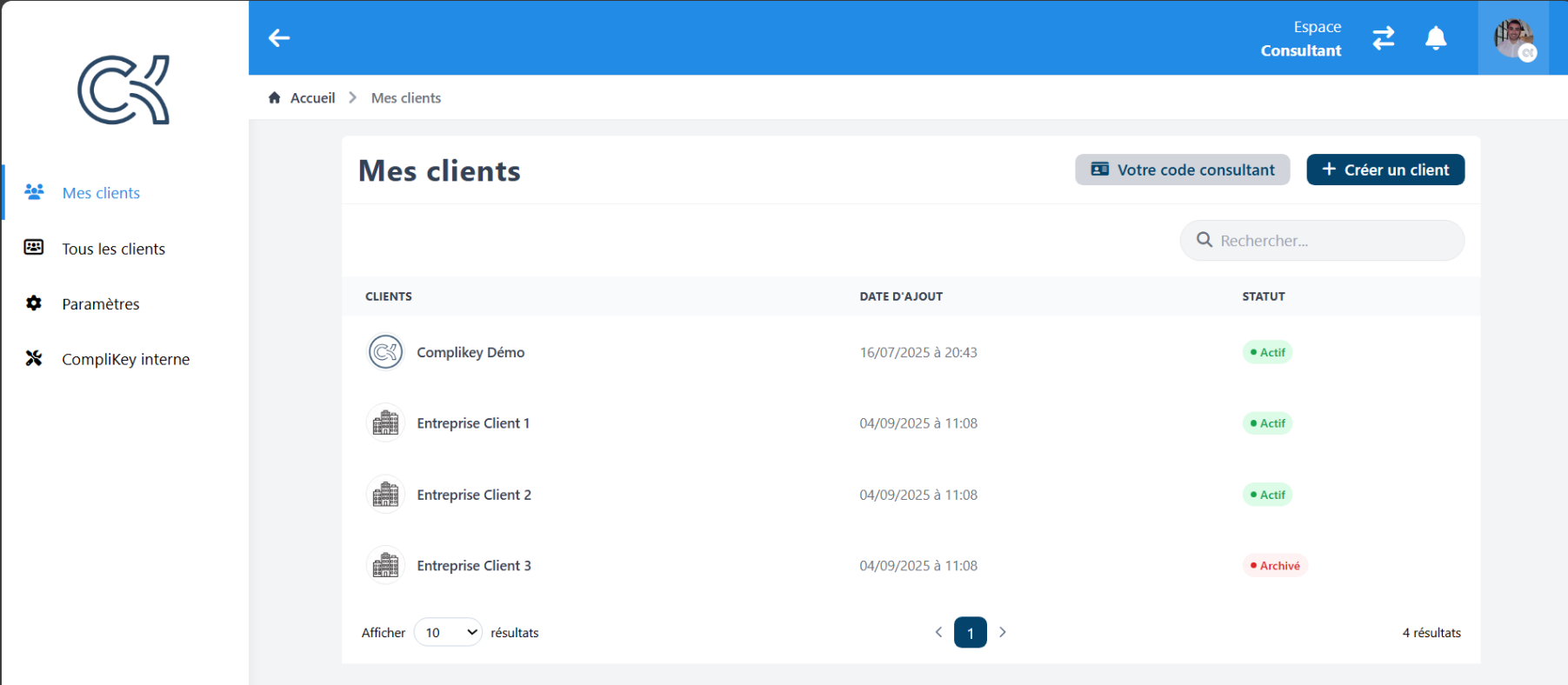Click the Accueil breadcrumb link
The width and height of the screenshot is (1568, 685).
[x=312, y=98]
